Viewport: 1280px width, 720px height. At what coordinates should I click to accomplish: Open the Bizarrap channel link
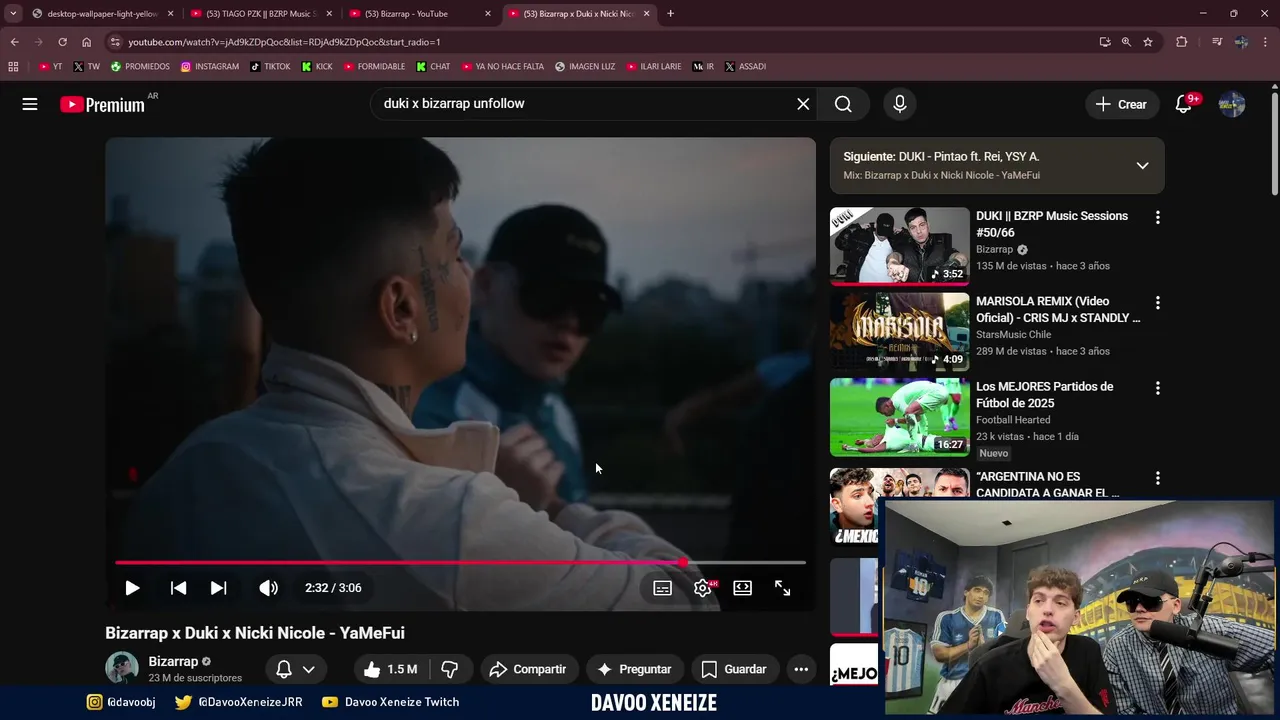[173, 661]
